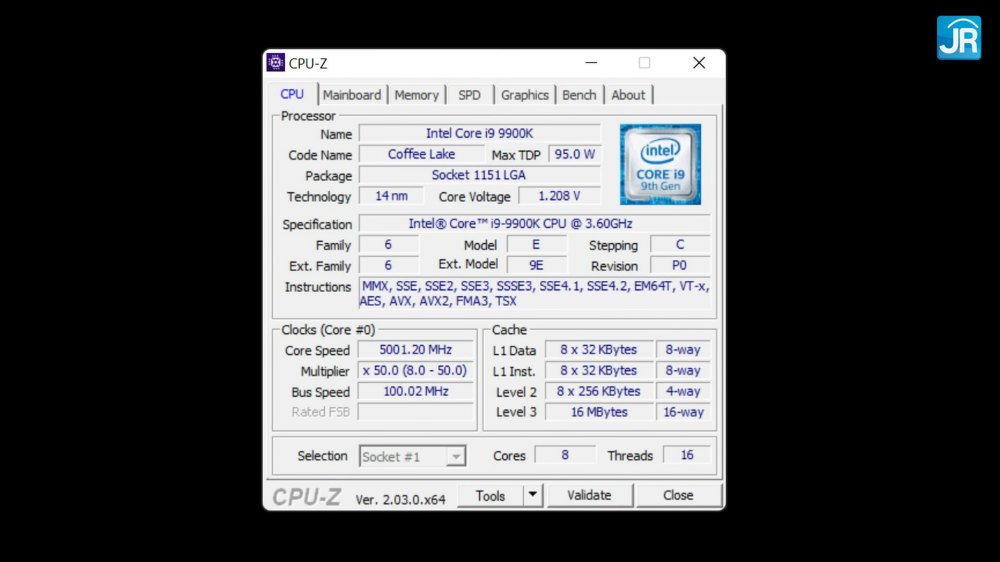Click the Cores value 8
The image size is (1000, 562).
tap(565, 455)
